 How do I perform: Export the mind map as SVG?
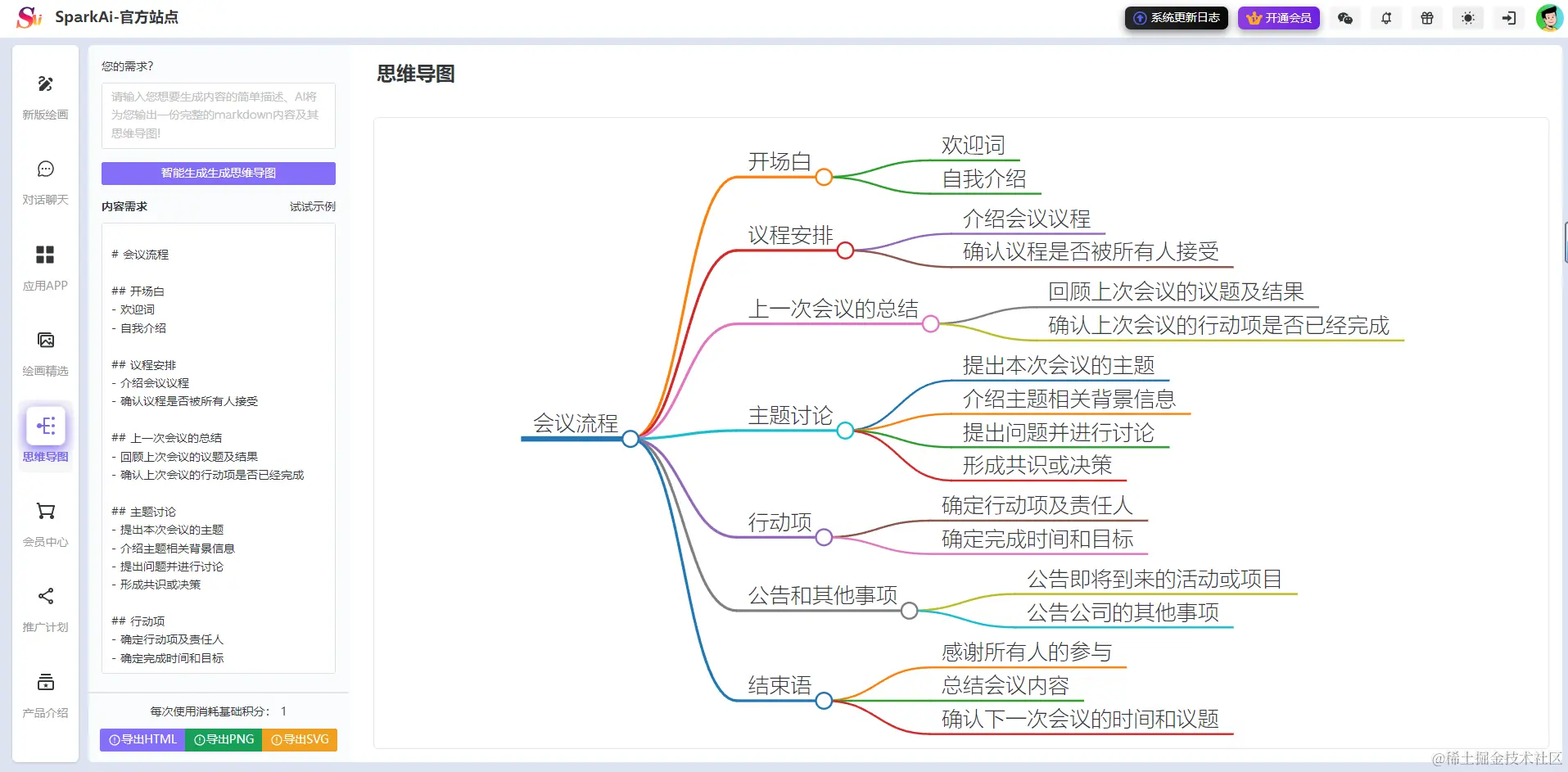300,739
